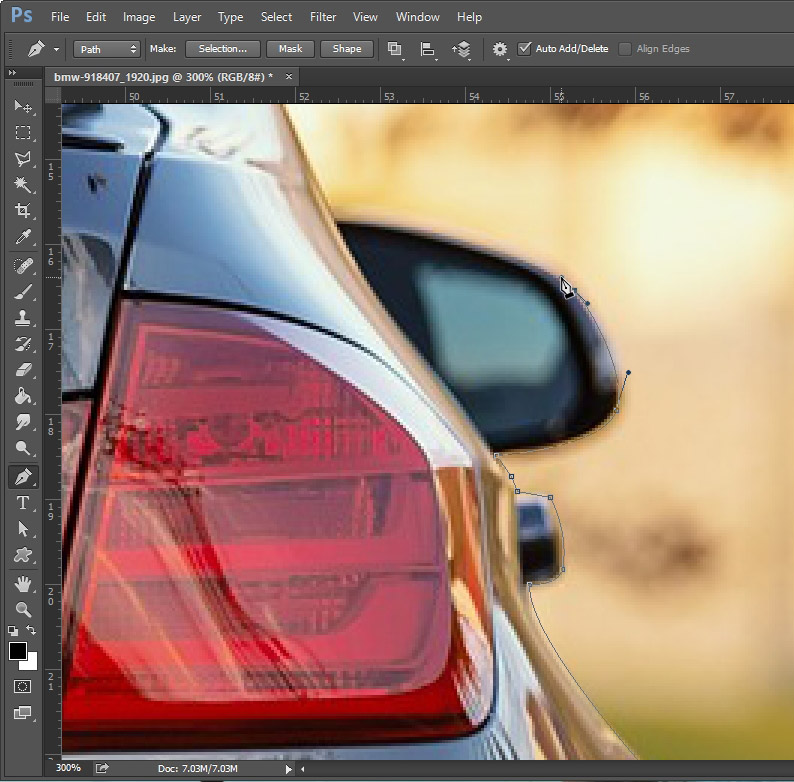
Task: Reset default foreground and background colors
Action: coord(13,631)
